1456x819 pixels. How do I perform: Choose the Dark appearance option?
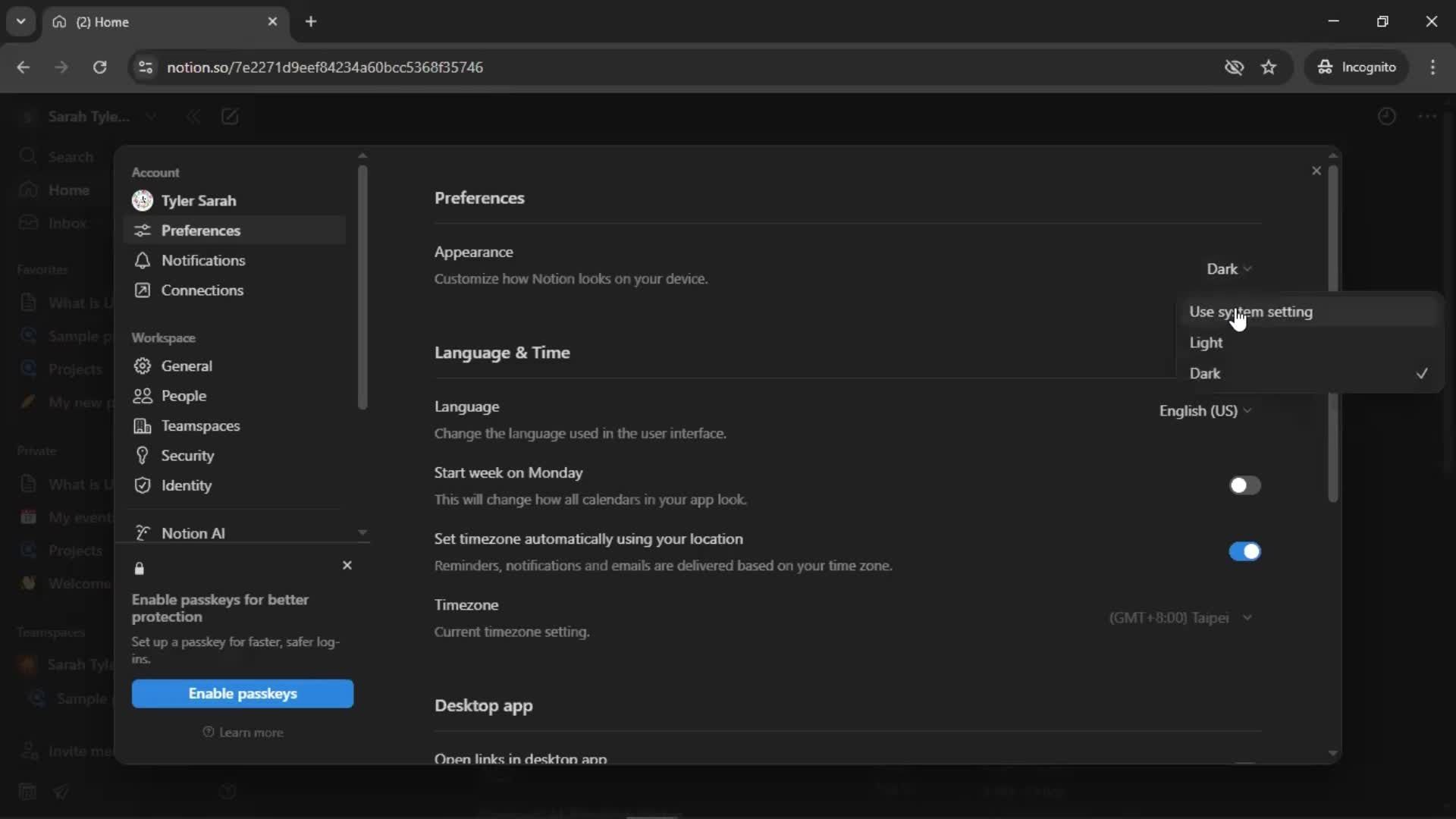coord(1309,373)
